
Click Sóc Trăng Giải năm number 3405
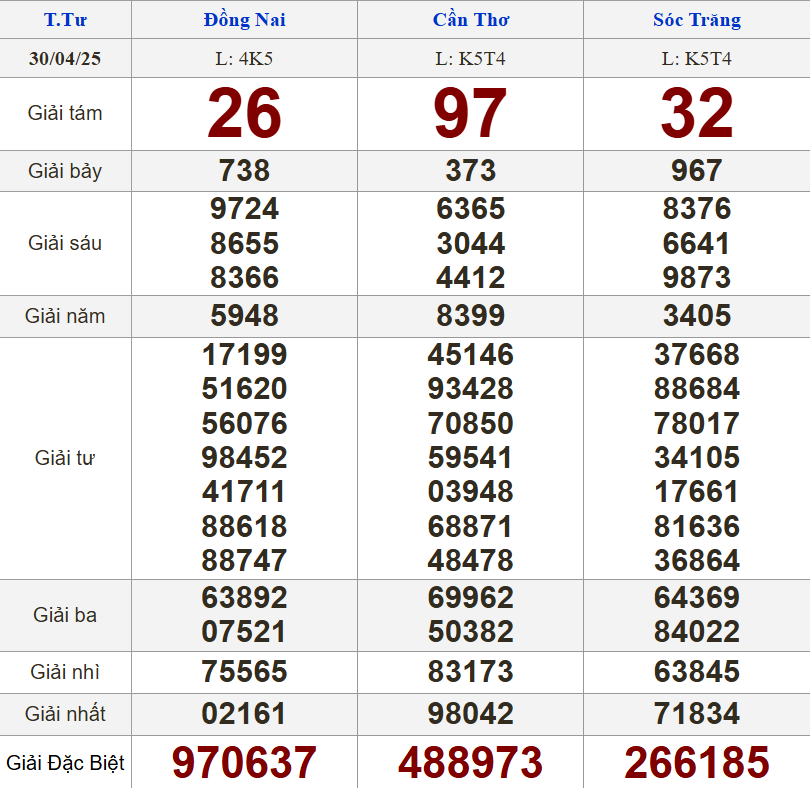696,316
